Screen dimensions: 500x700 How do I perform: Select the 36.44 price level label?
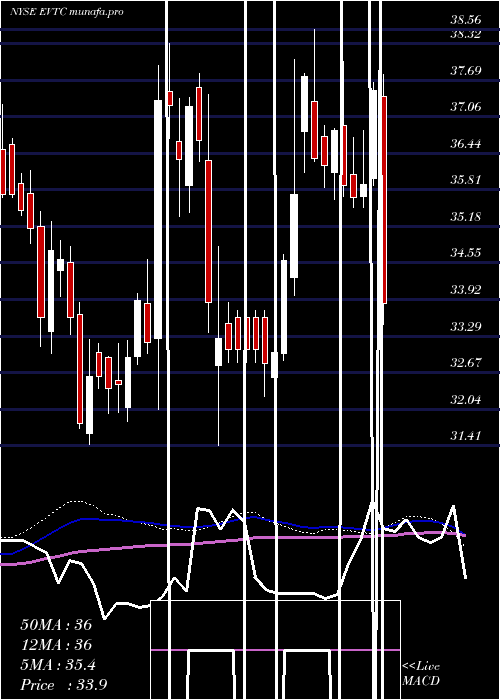[466, 144]
